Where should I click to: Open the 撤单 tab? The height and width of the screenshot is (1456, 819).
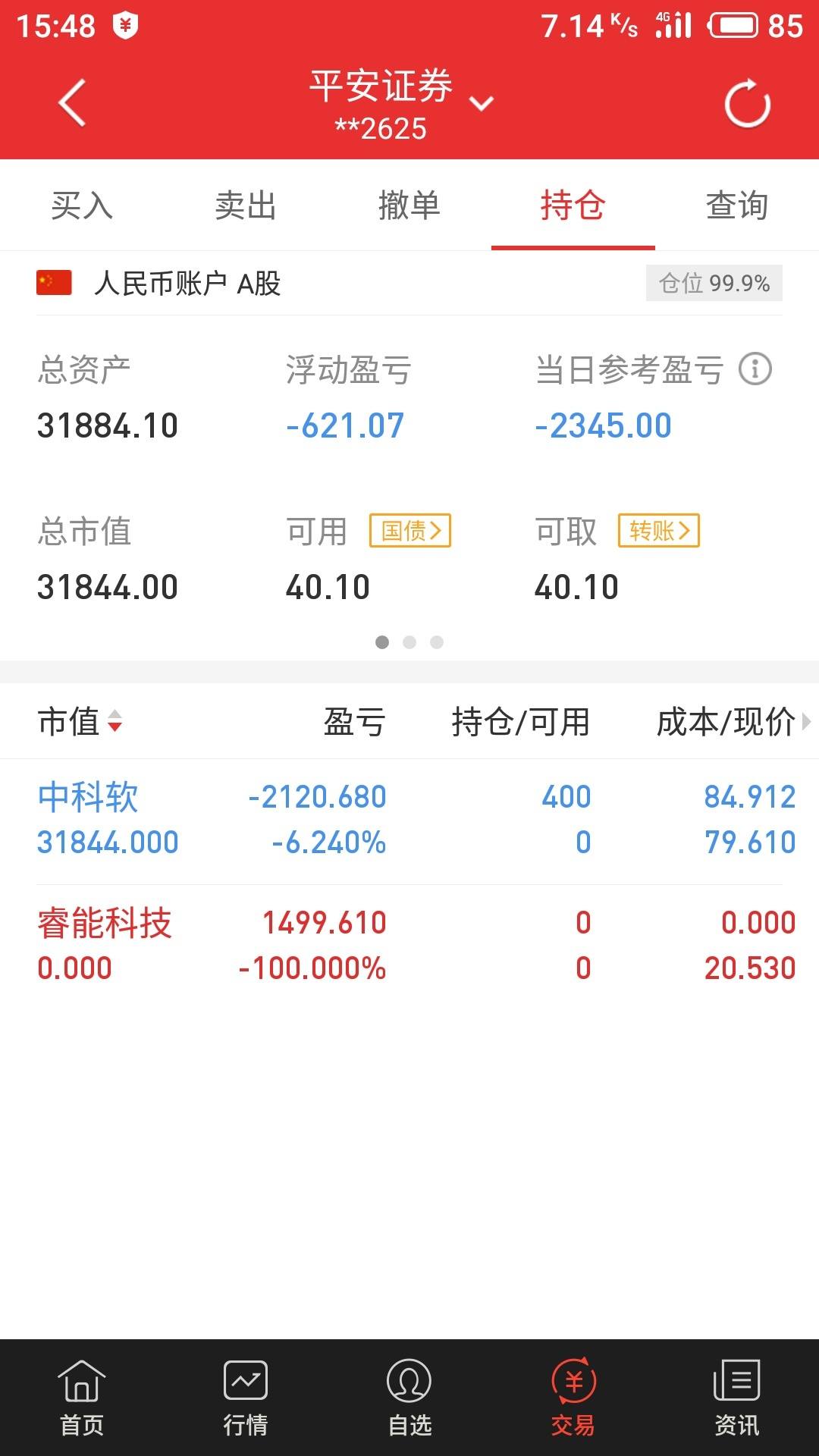pos(409,206)
